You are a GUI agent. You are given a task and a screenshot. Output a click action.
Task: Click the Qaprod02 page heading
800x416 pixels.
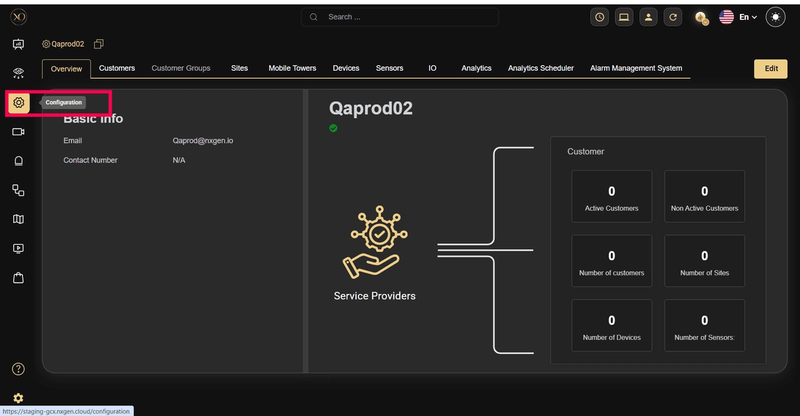[371, 108]
